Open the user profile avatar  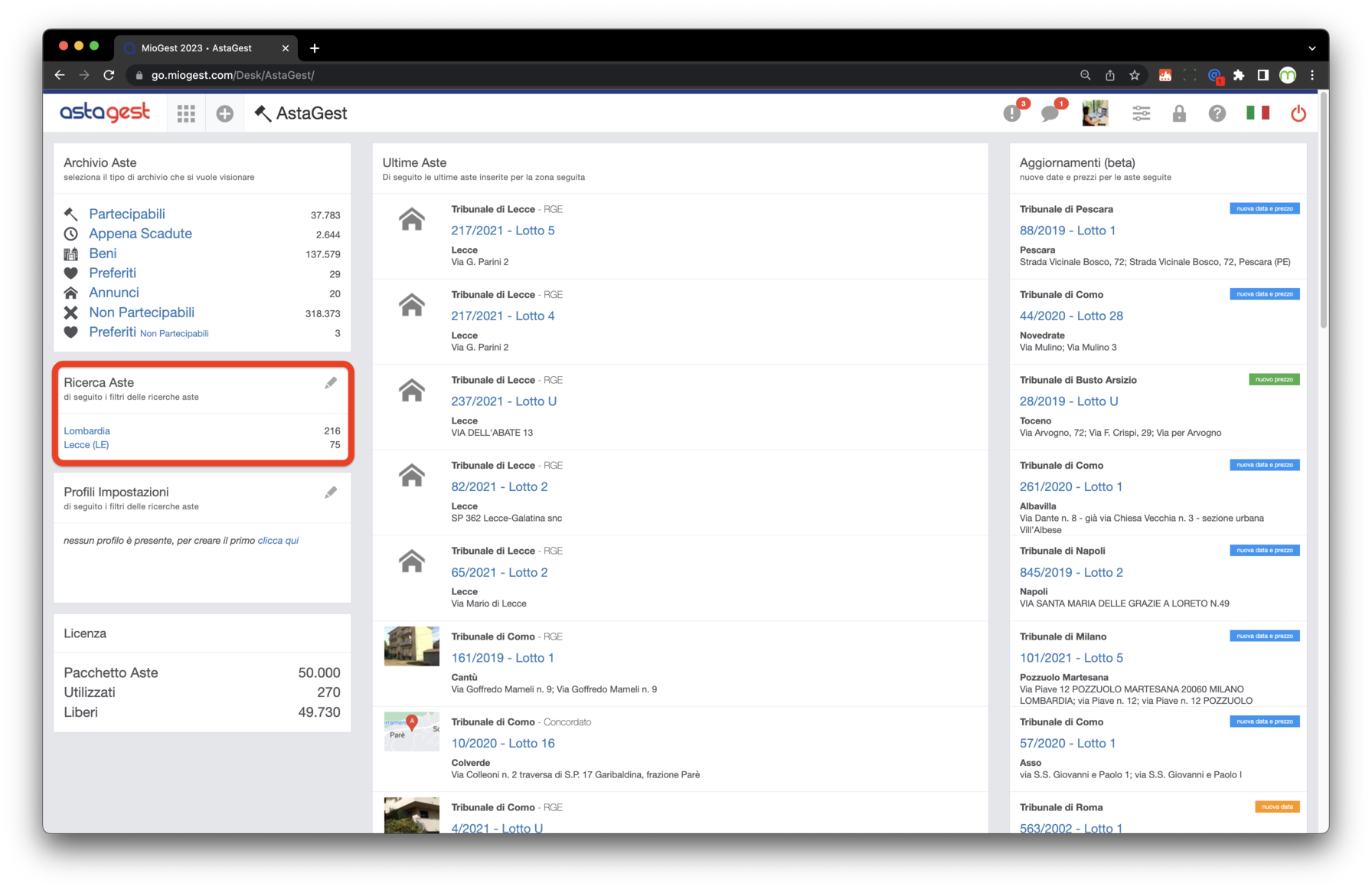coord(1095,113)
